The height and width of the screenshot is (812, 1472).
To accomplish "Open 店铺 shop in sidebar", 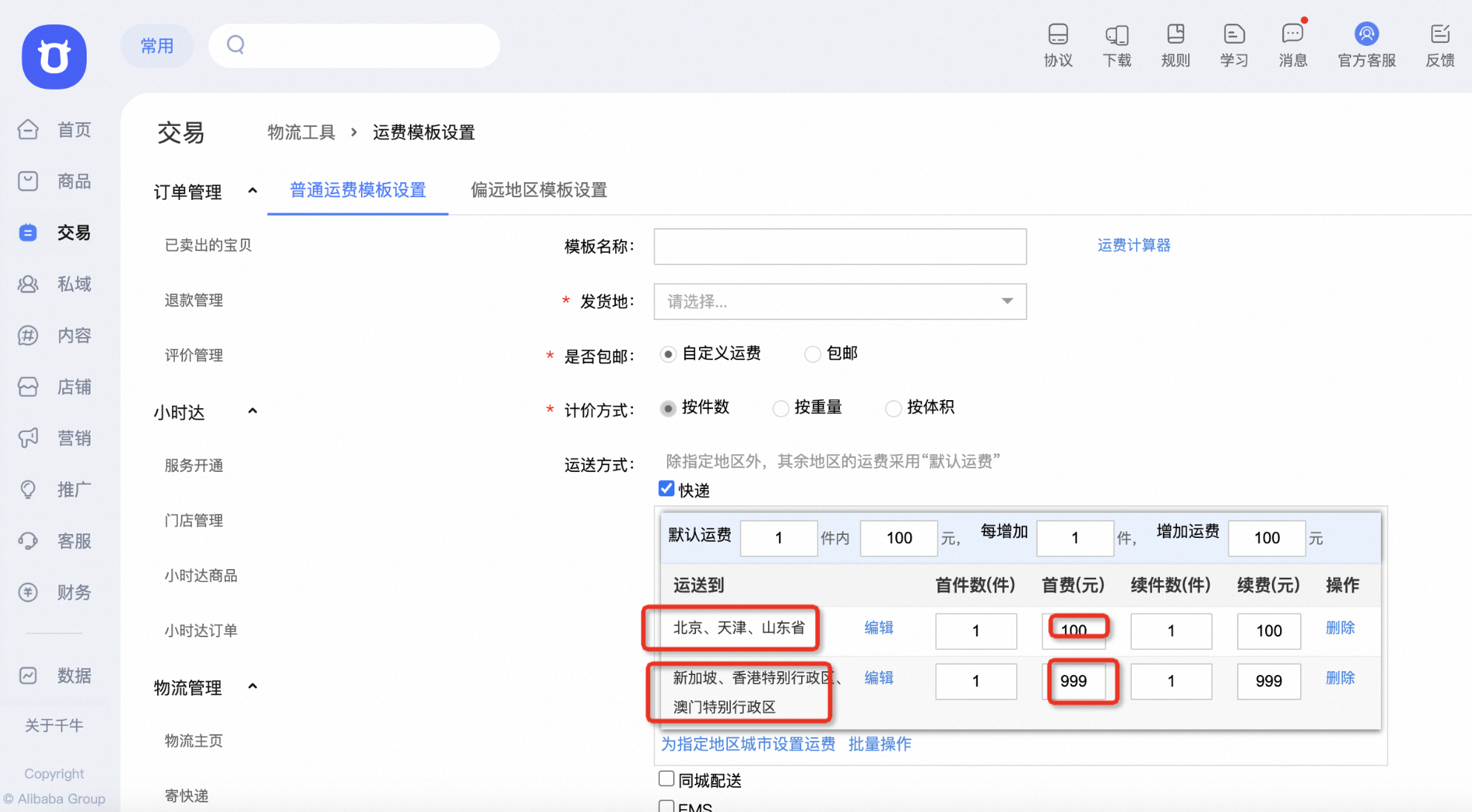I will click(x=55, y=387).
